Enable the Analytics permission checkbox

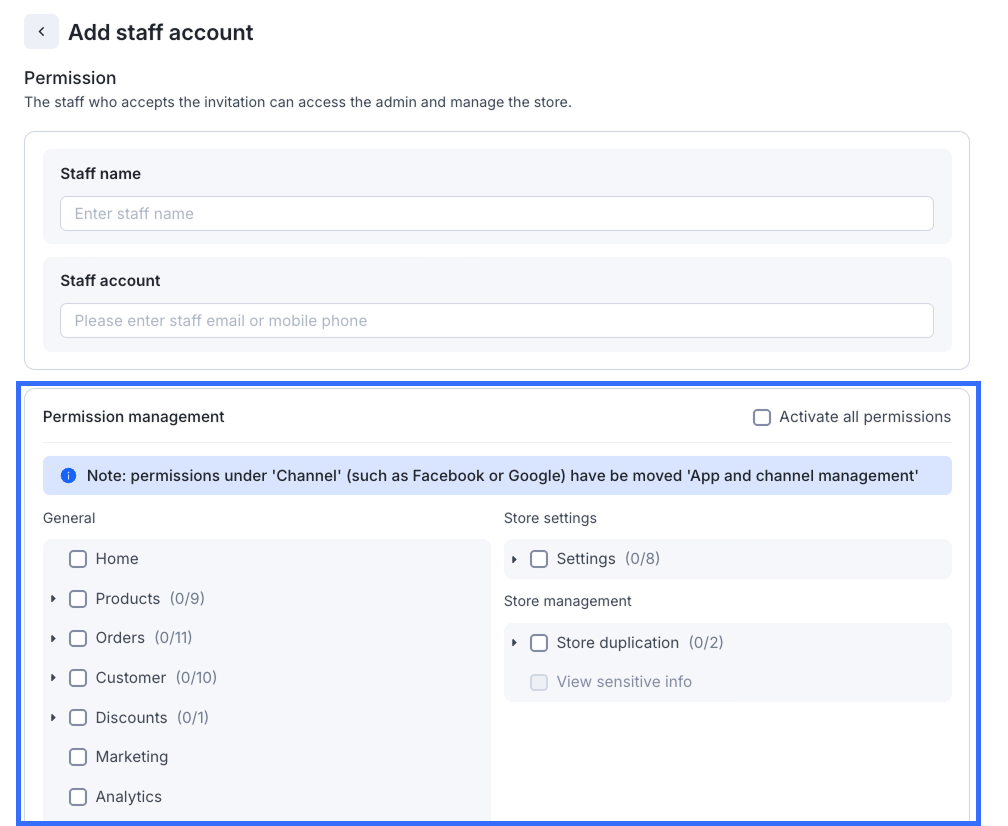[x=78, y=797]
